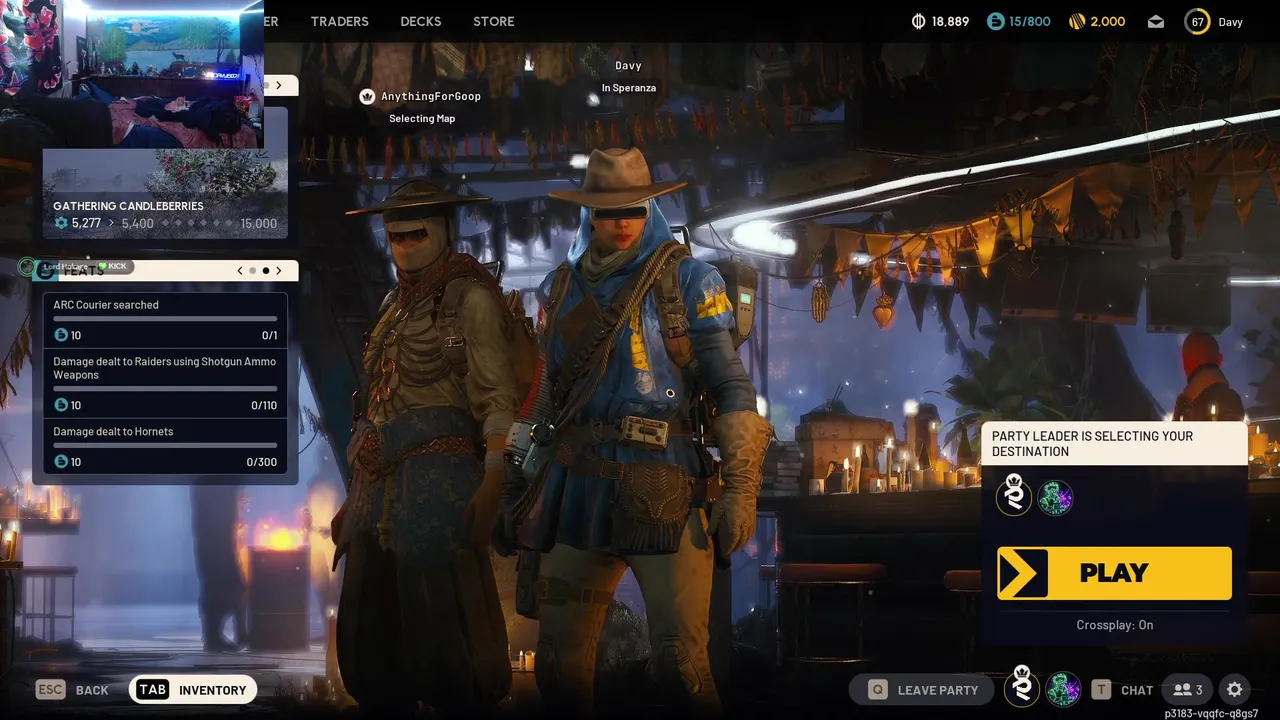Go to next Feats page arrow
Image resolution: width=1280 pixels, height=720 pixels.
coord(279,270)
